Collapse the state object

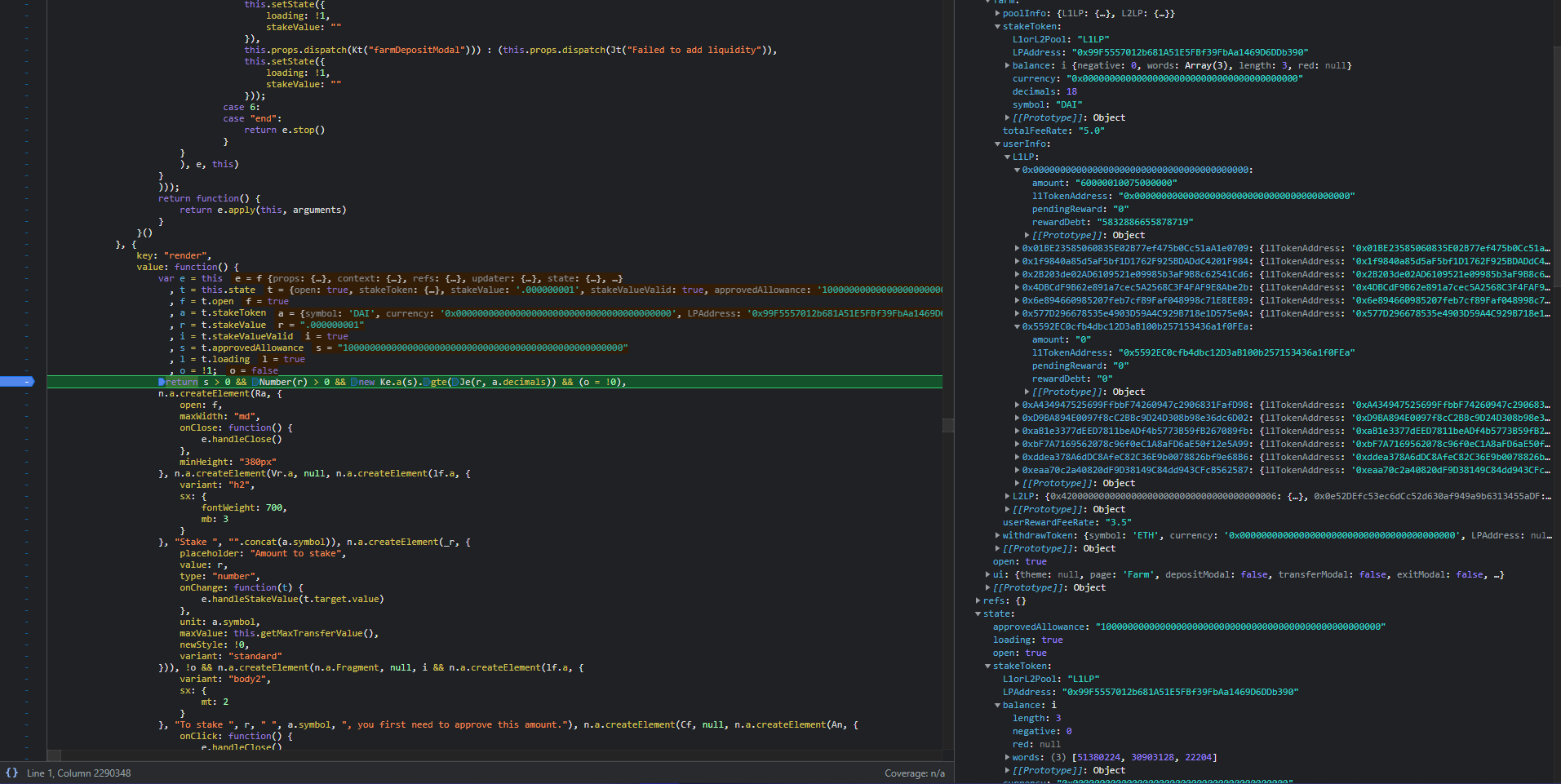point(978,613)
